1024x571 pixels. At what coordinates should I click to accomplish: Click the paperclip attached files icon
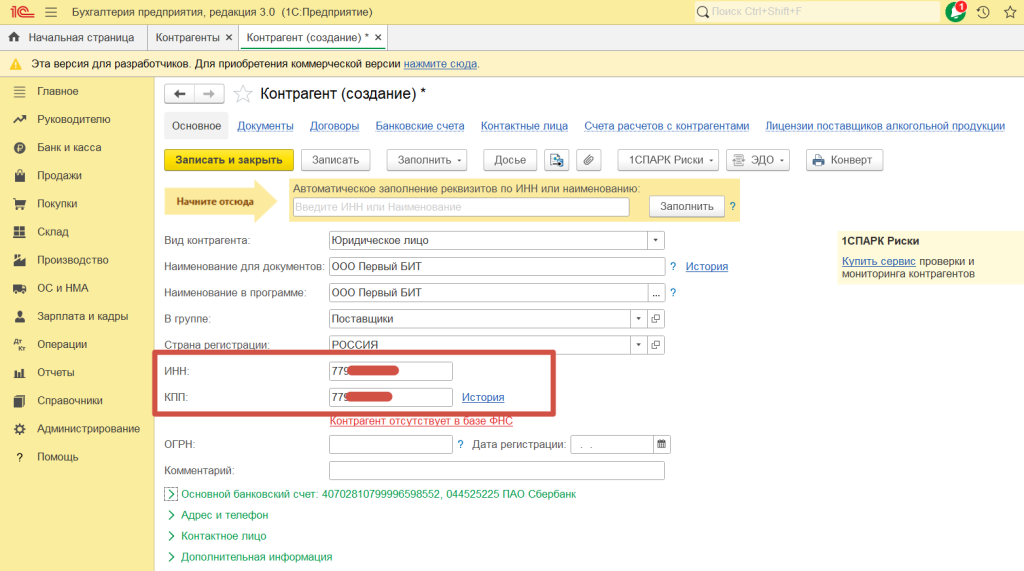tap(588, 160)
